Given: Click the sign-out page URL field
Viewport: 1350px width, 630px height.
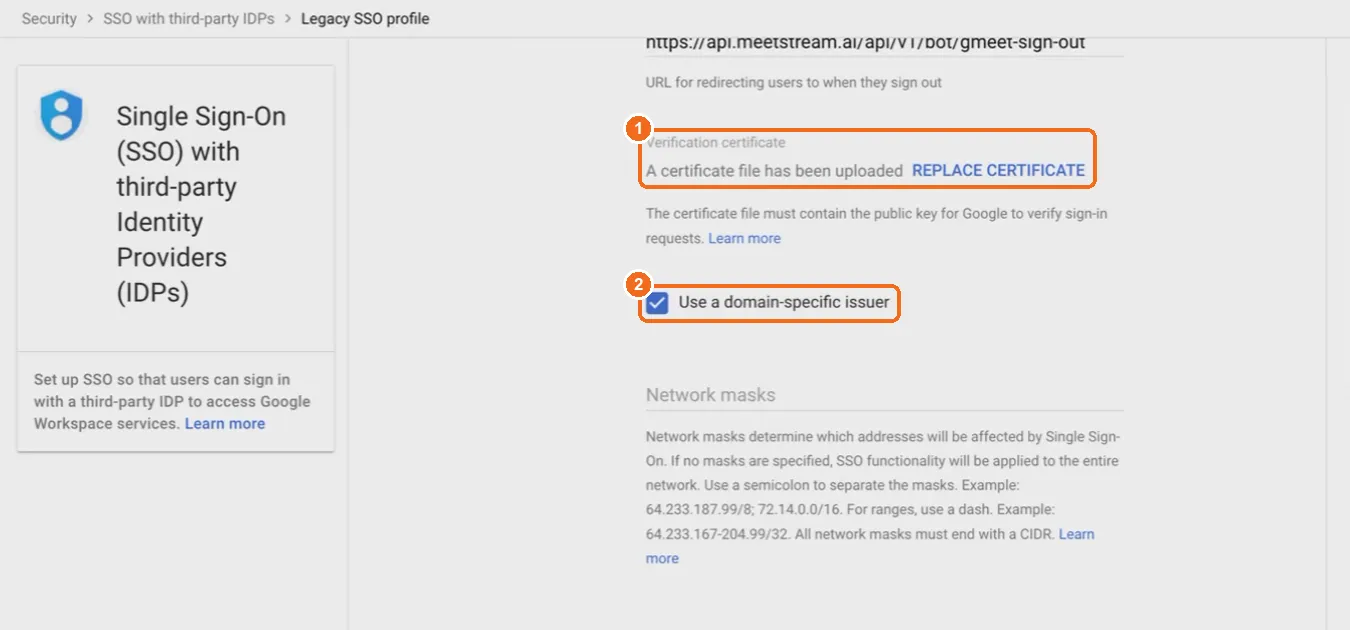Looking at the screenshot, I should [x=884, y=45].
